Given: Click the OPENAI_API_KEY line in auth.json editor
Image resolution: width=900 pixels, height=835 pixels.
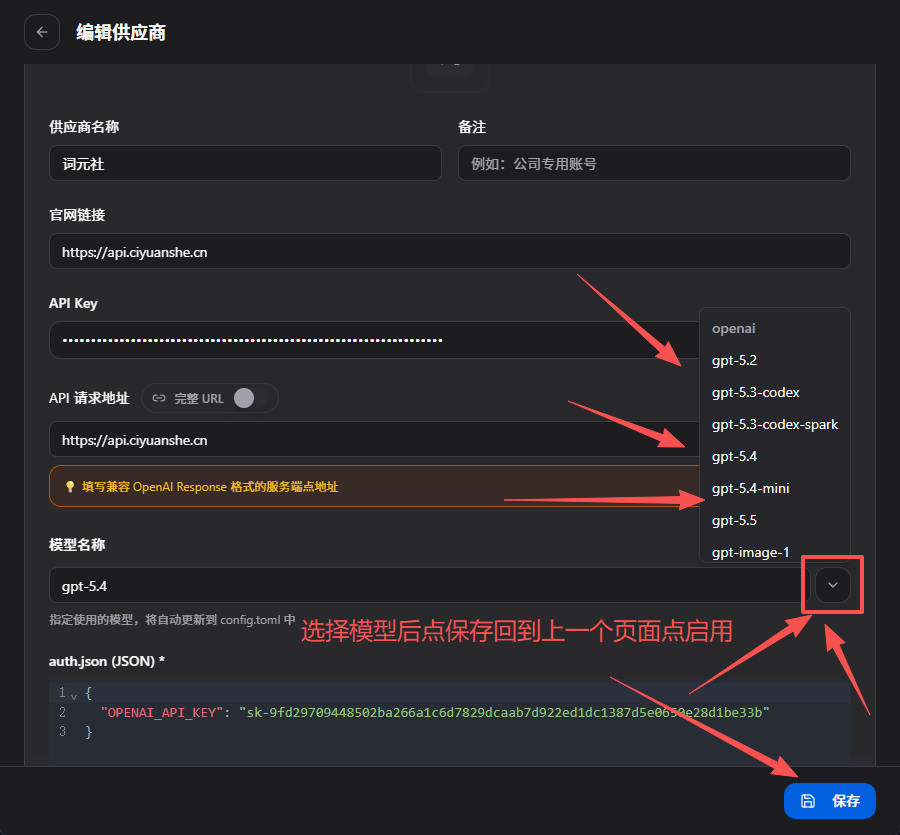Looking at the screenshot, I should (x=435, y=712).
